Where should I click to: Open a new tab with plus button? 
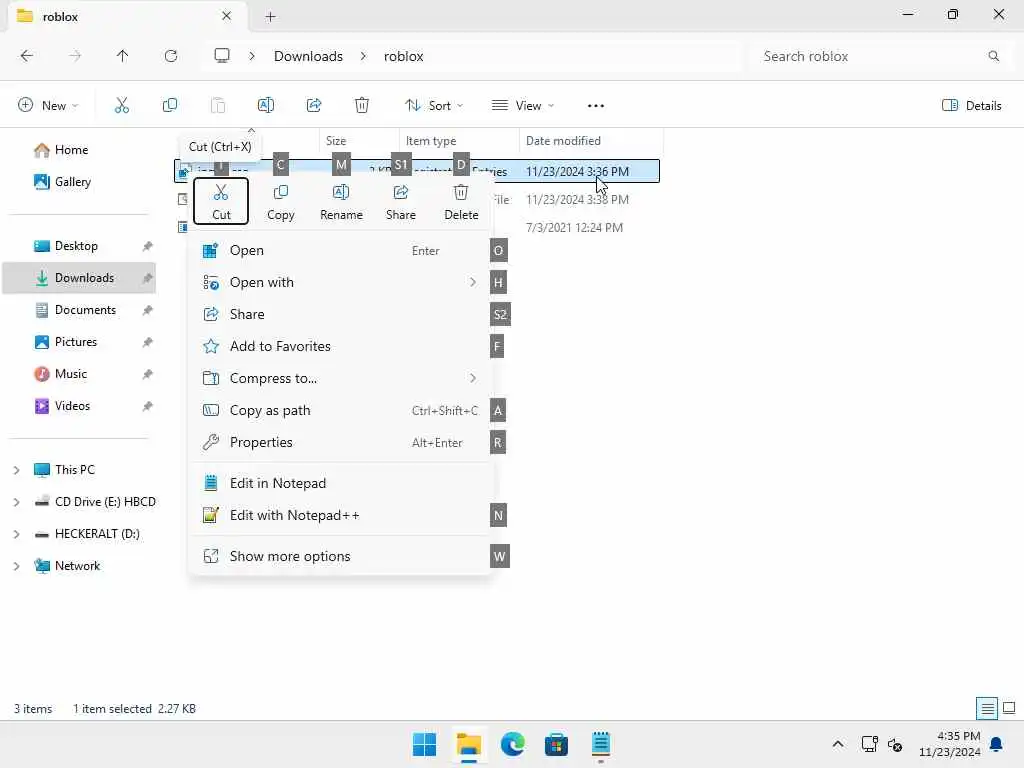pyautogui.click(x=270, y=16)
